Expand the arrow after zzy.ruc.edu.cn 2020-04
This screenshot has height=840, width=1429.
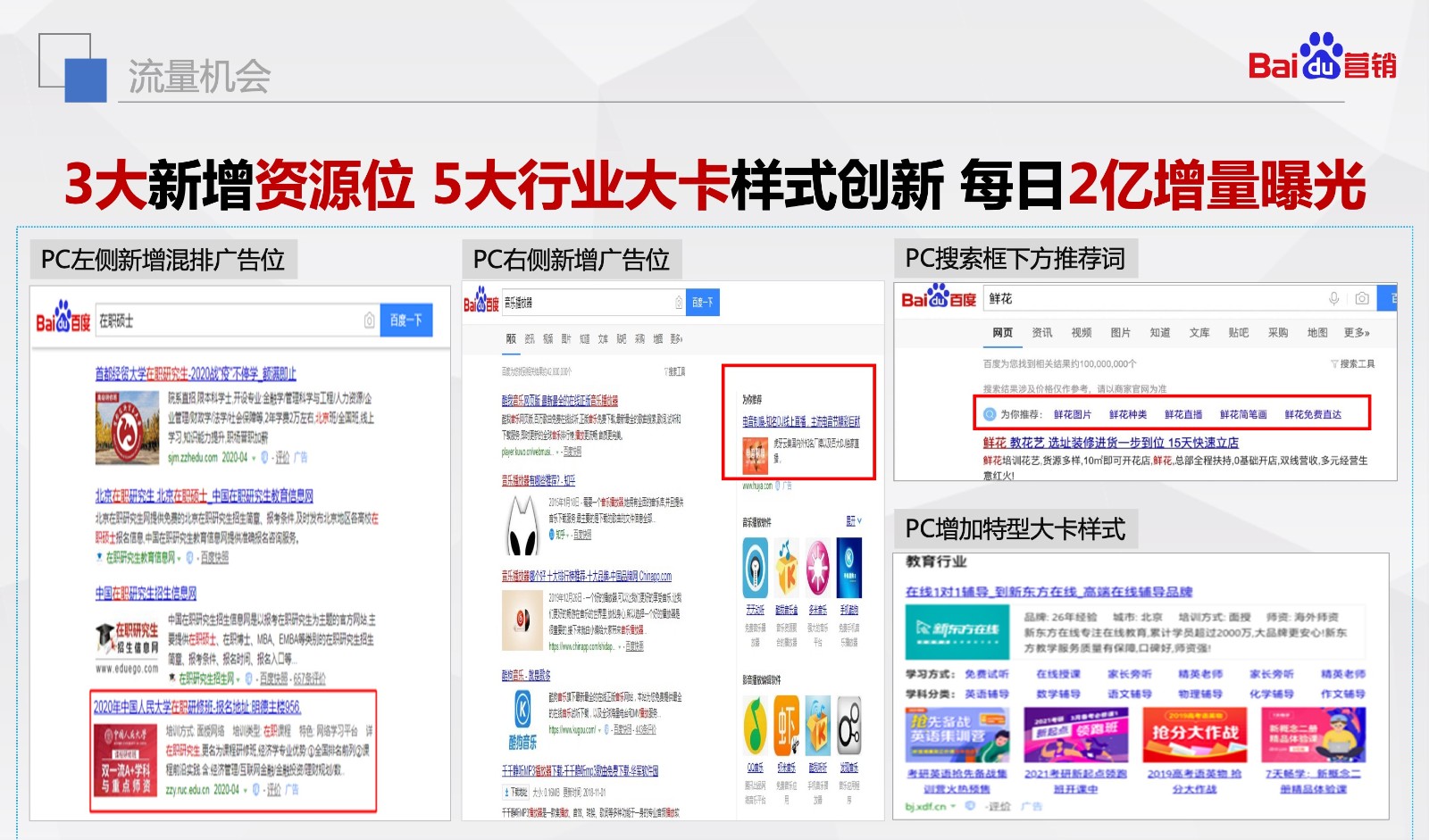point(246,790)
